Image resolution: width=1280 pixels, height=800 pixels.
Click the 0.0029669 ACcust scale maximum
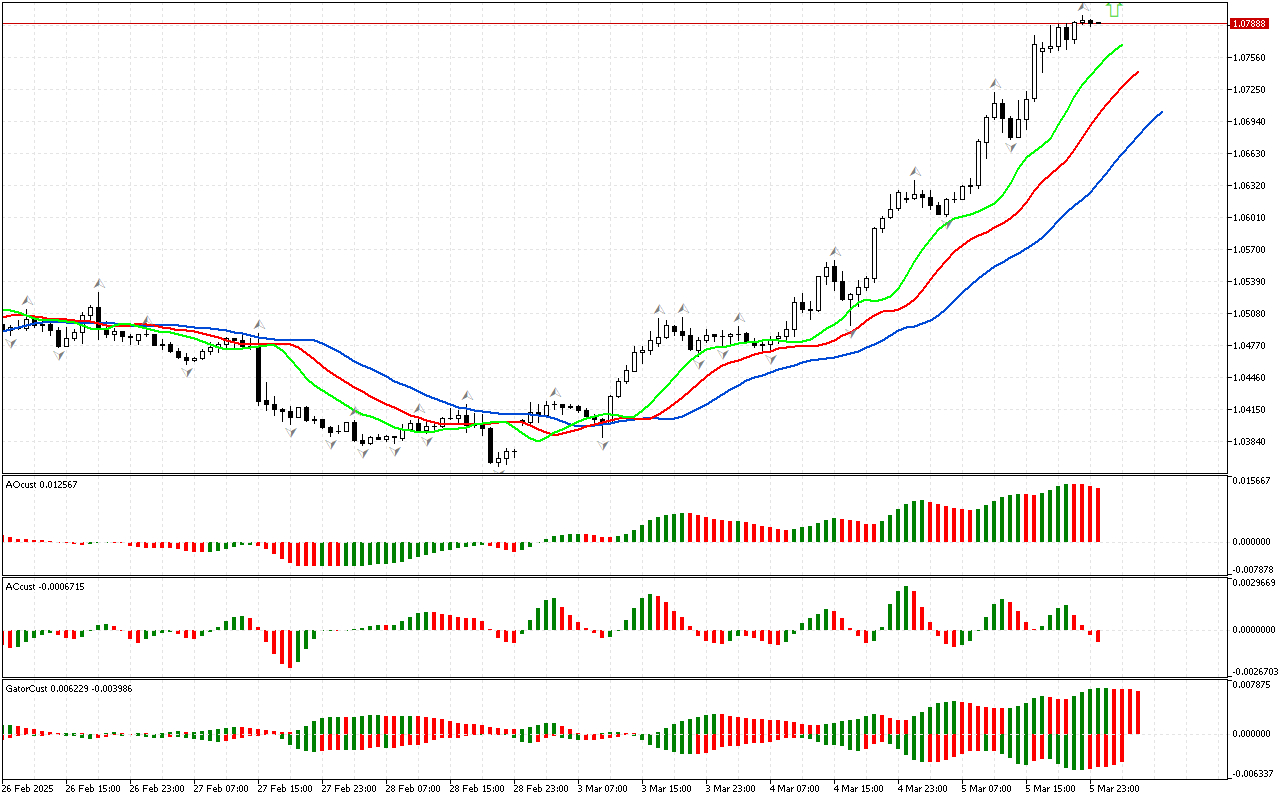pyautogui.click(x=1254, y=582)
